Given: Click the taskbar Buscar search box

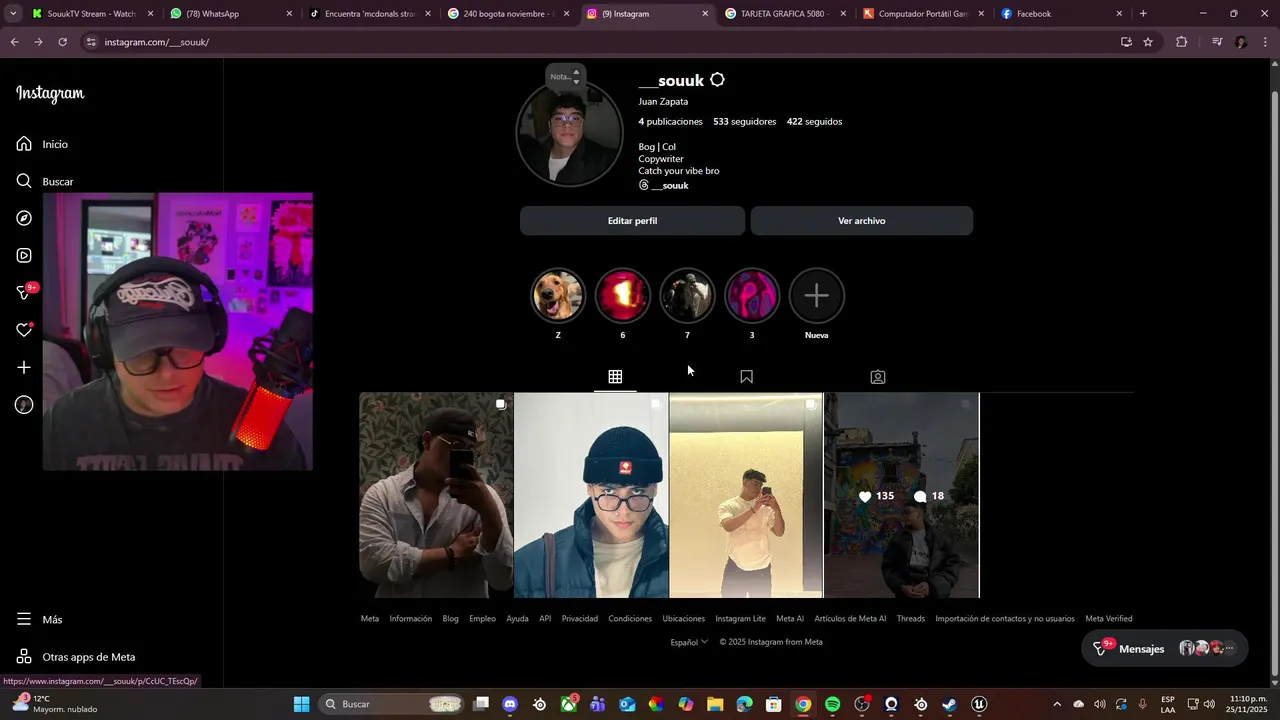Looking at the screenshot, I should coord(392,704).
